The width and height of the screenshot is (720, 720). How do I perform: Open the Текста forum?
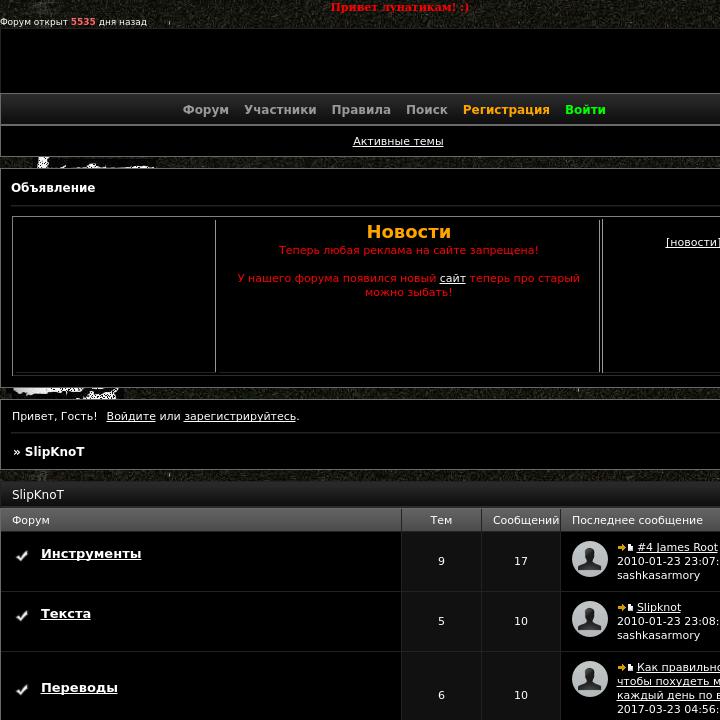pos(66,614)
